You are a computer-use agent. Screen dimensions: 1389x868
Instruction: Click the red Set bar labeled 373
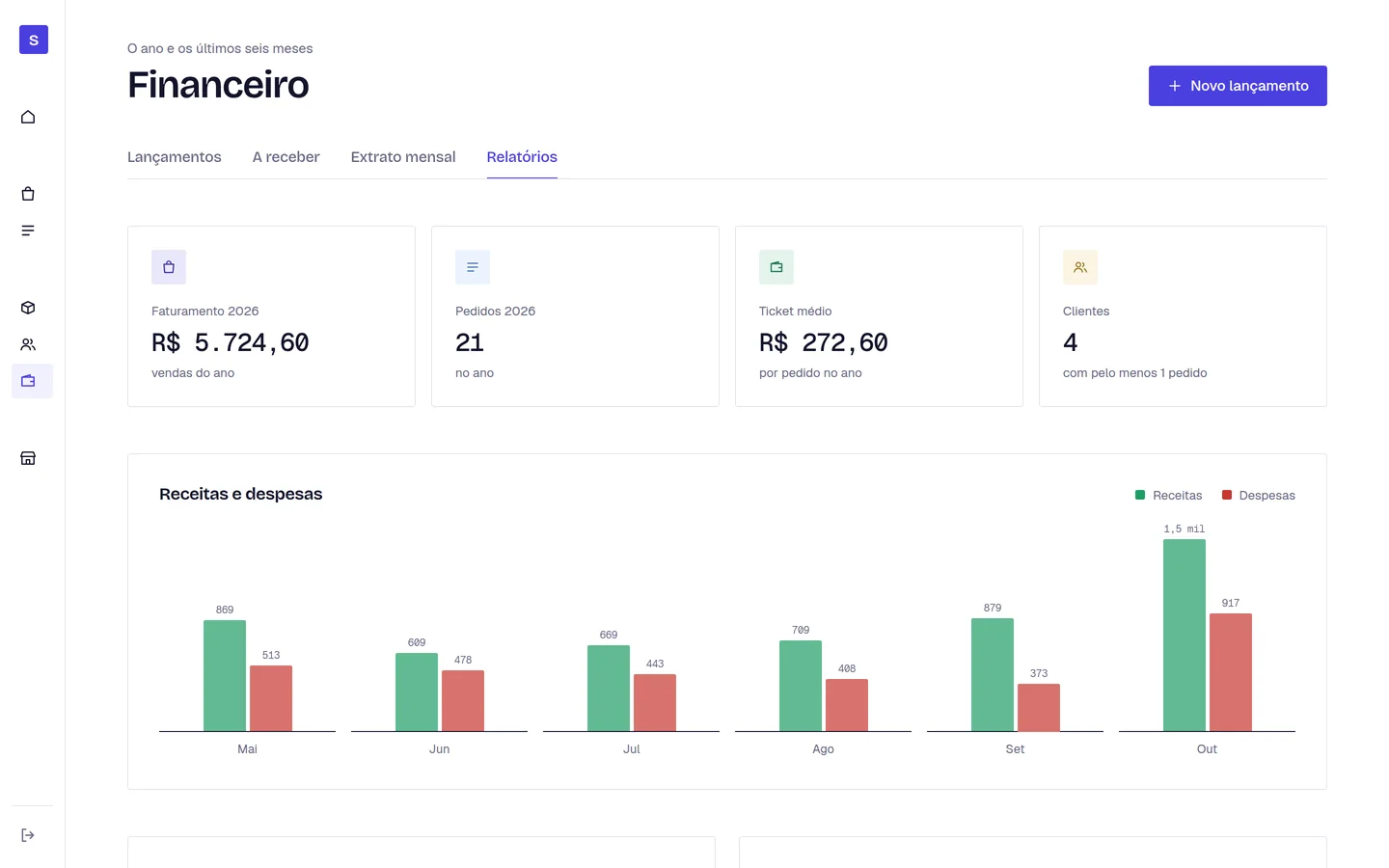1039,708
